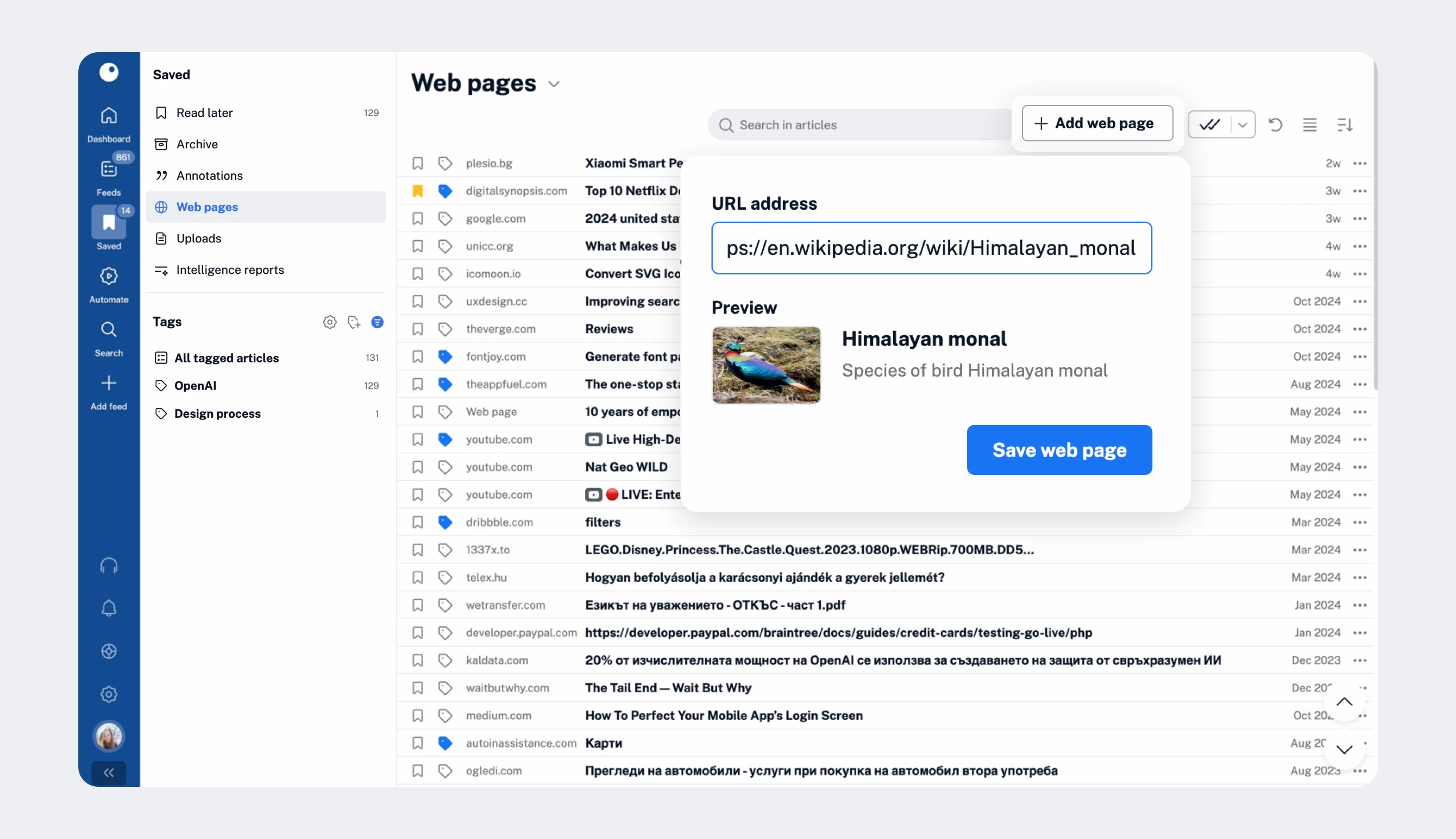The width and height of the screenshot is (1456, 839).
Task: Open the headphones support icon
Action: (109, 566)
